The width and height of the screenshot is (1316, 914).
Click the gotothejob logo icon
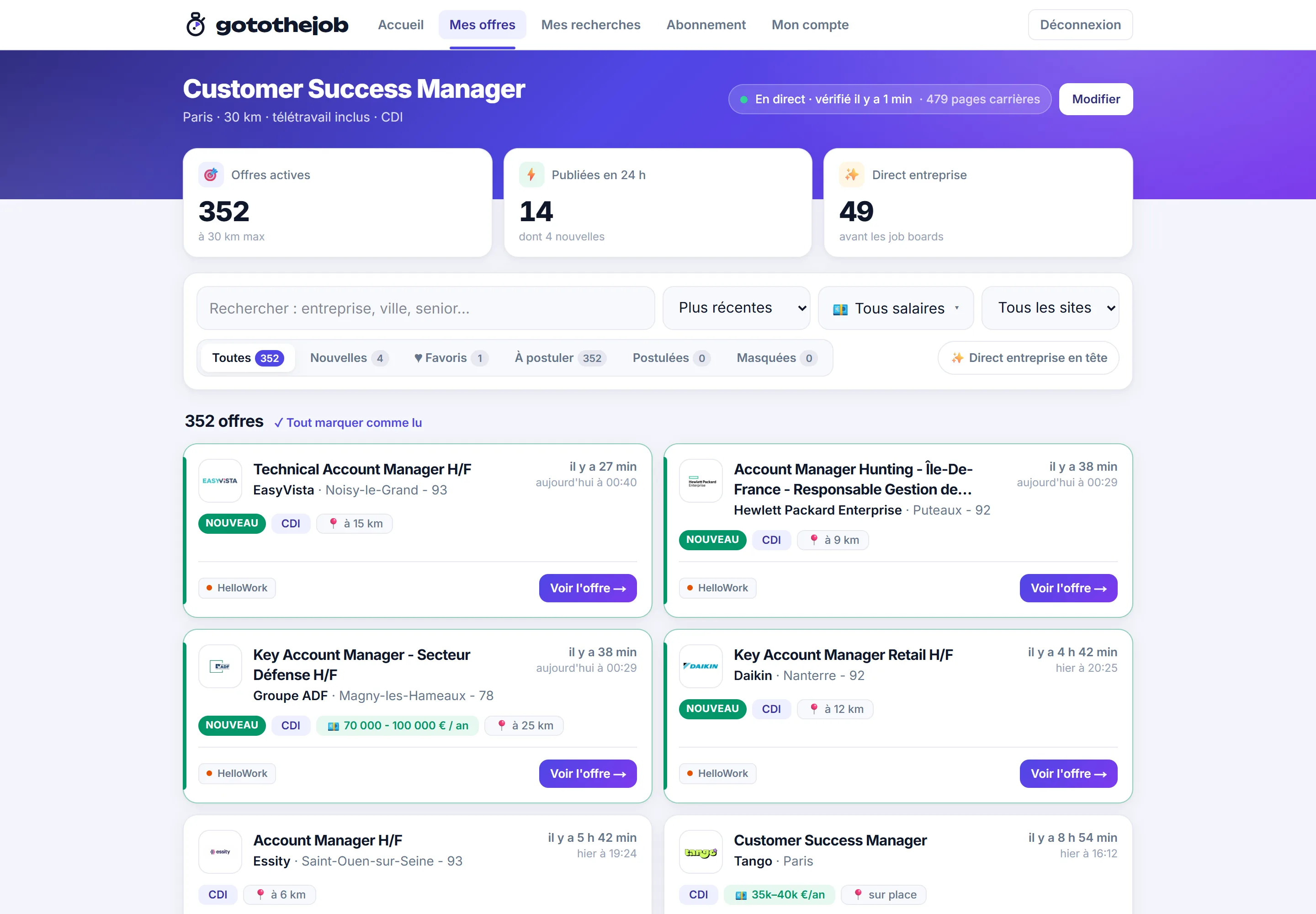pyautogui.click(x=196, y=25)
